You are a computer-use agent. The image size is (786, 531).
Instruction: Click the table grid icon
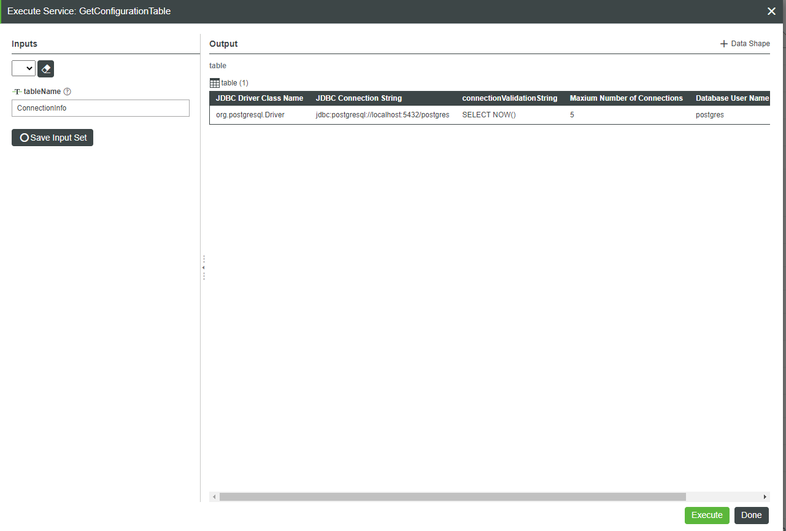(x=214, y=83)
